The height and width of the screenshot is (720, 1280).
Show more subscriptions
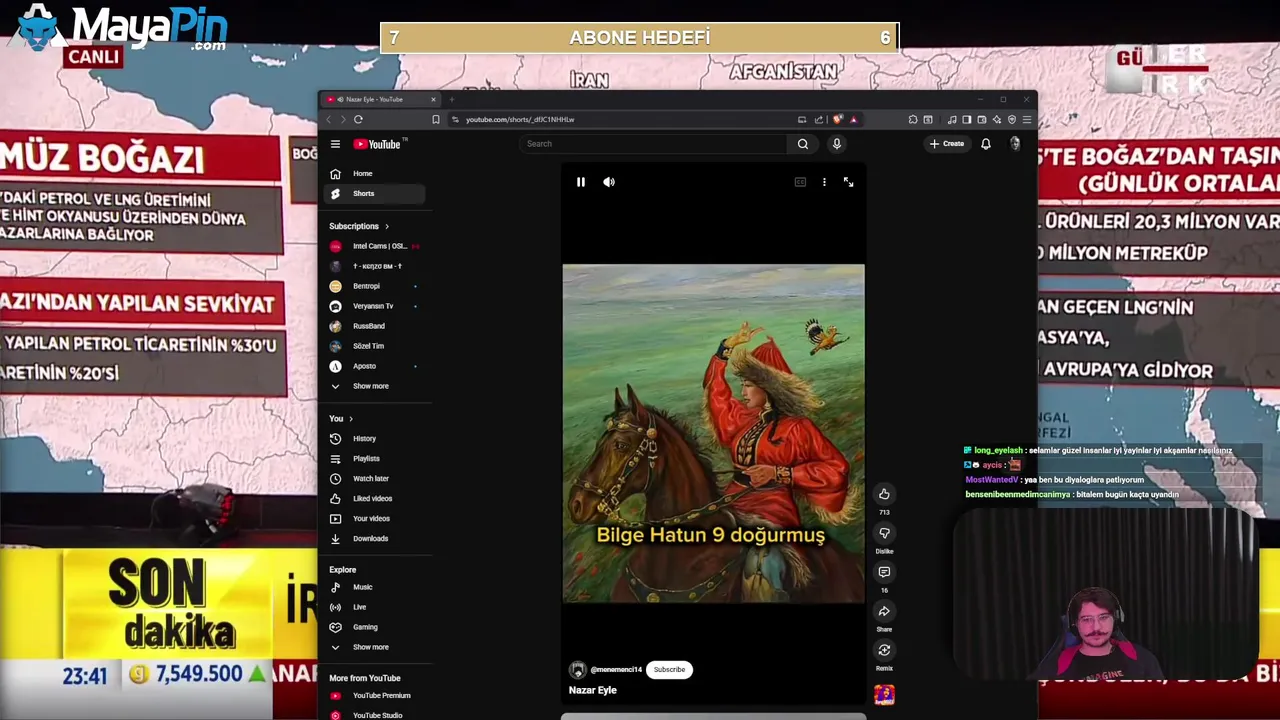pos(376,386)
